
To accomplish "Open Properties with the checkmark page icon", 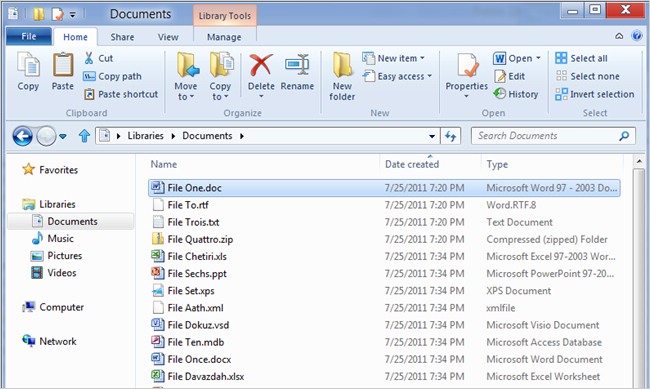I will (x=467, y=66).
